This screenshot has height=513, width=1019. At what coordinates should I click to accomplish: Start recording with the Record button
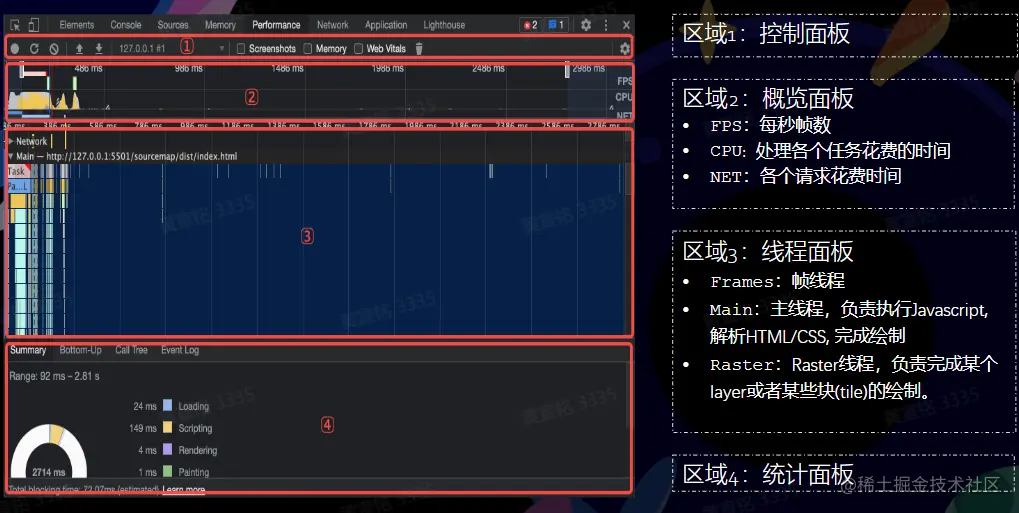point(15,49)
